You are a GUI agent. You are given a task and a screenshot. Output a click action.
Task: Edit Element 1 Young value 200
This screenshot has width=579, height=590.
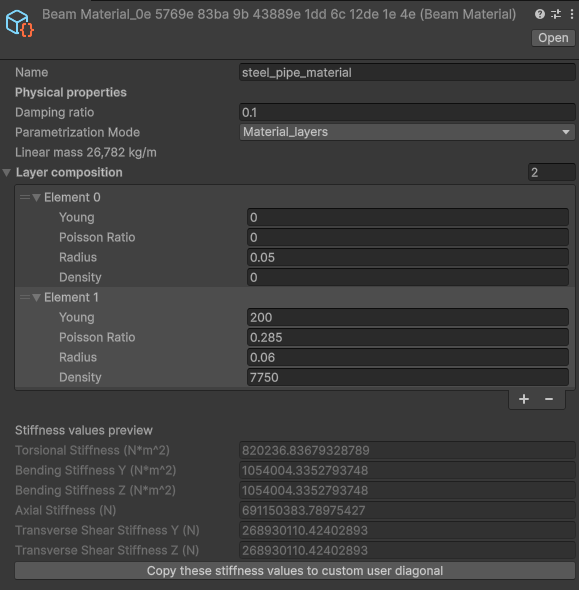tap(408, 317)
